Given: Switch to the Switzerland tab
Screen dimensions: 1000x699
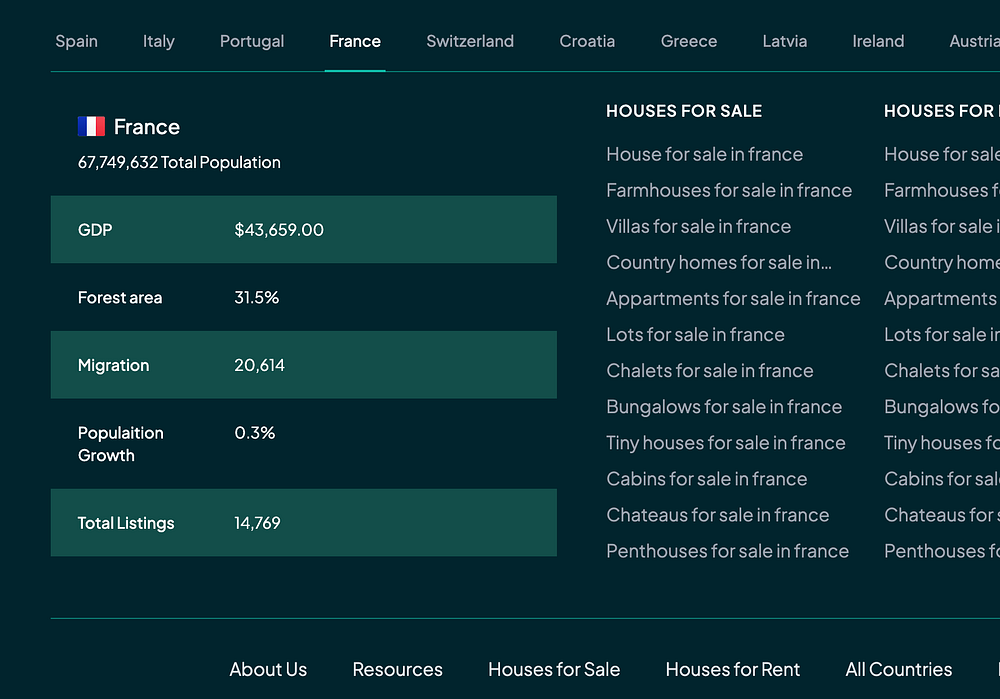Looking at the screenshot, I should click(470, 41).
